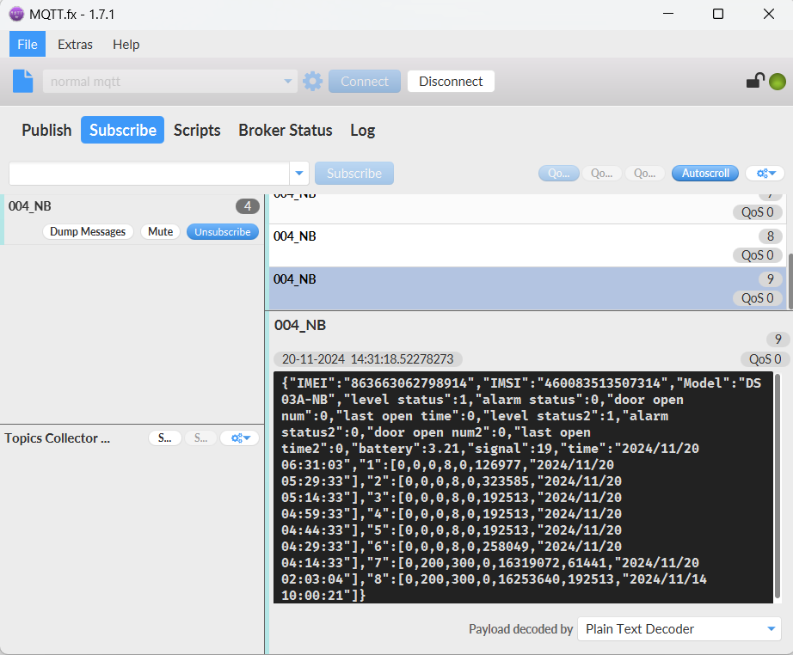Open the normal mqtt profile dropdown
This screenshot has width=793, height=655.
pyautogui.click(x=170, y=81)
